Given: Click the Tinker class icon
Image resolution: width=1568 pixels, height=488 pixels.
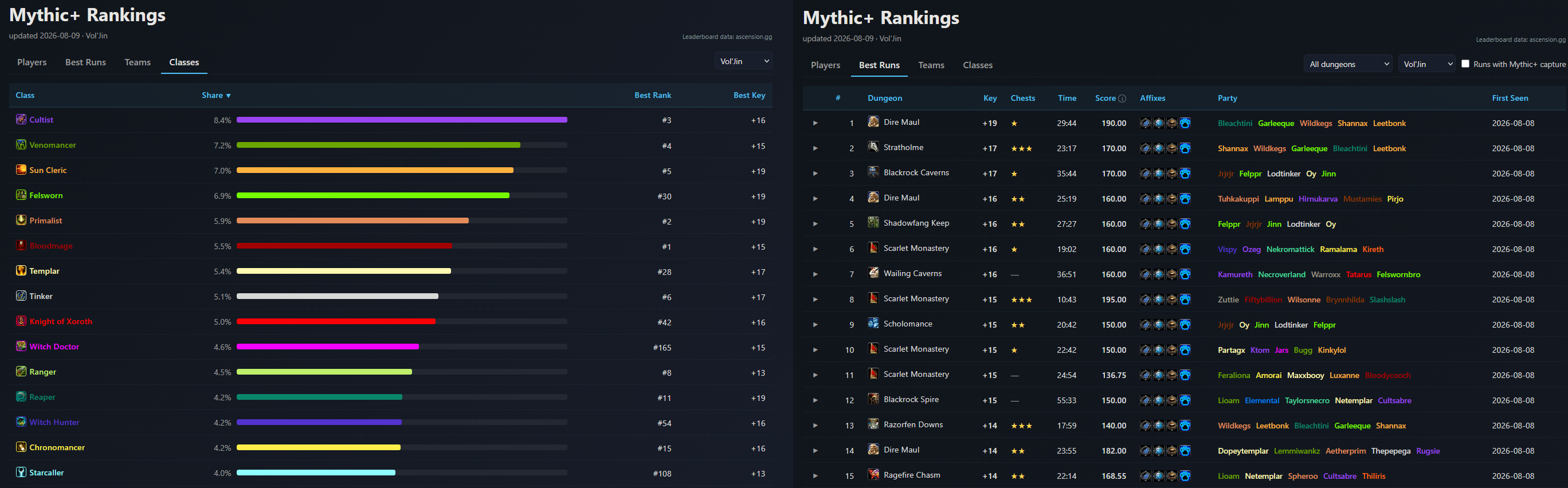Looking at the screenshot, I should coord(21,296).
